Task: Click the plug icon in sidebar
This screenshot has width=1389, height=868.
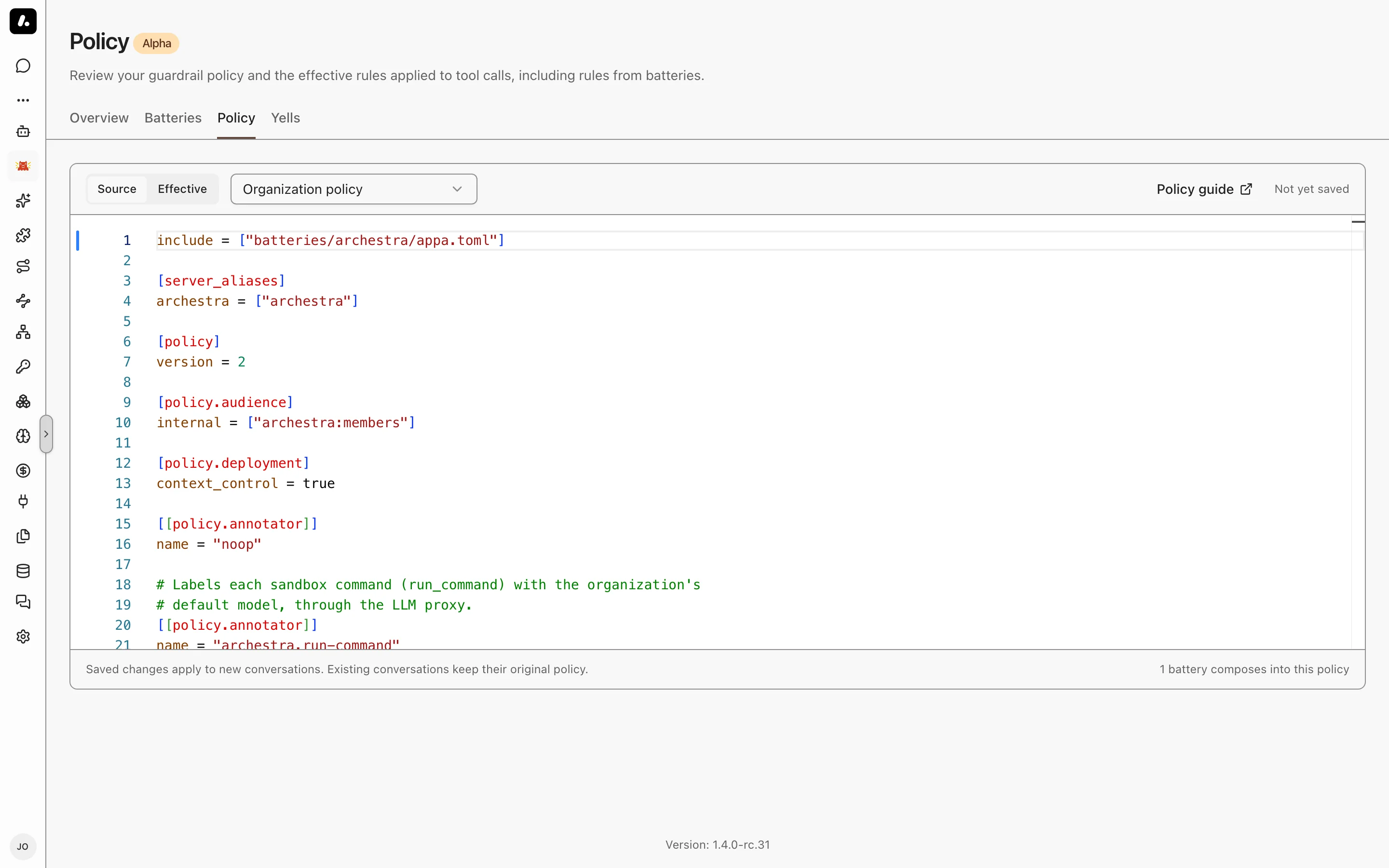Action: coord(23,502)
